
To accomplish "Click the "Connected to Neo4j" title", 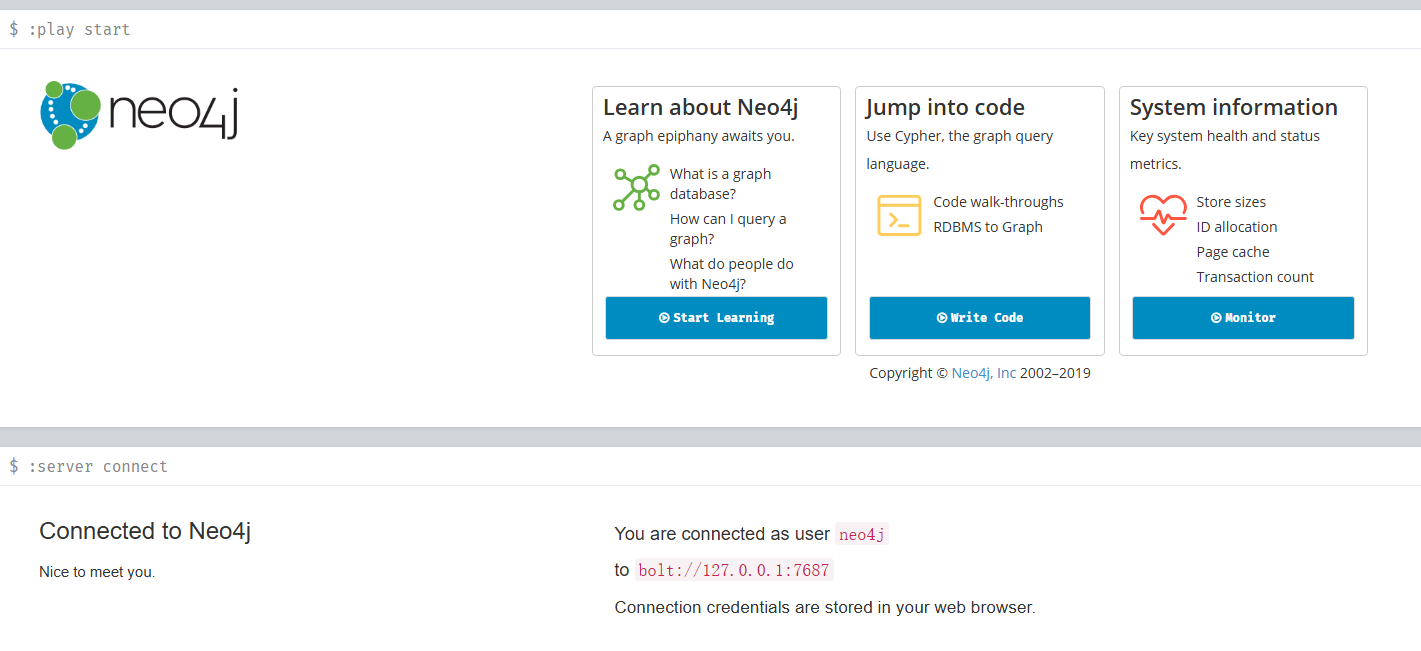I will pyautogui.click(x=145, y=531).
